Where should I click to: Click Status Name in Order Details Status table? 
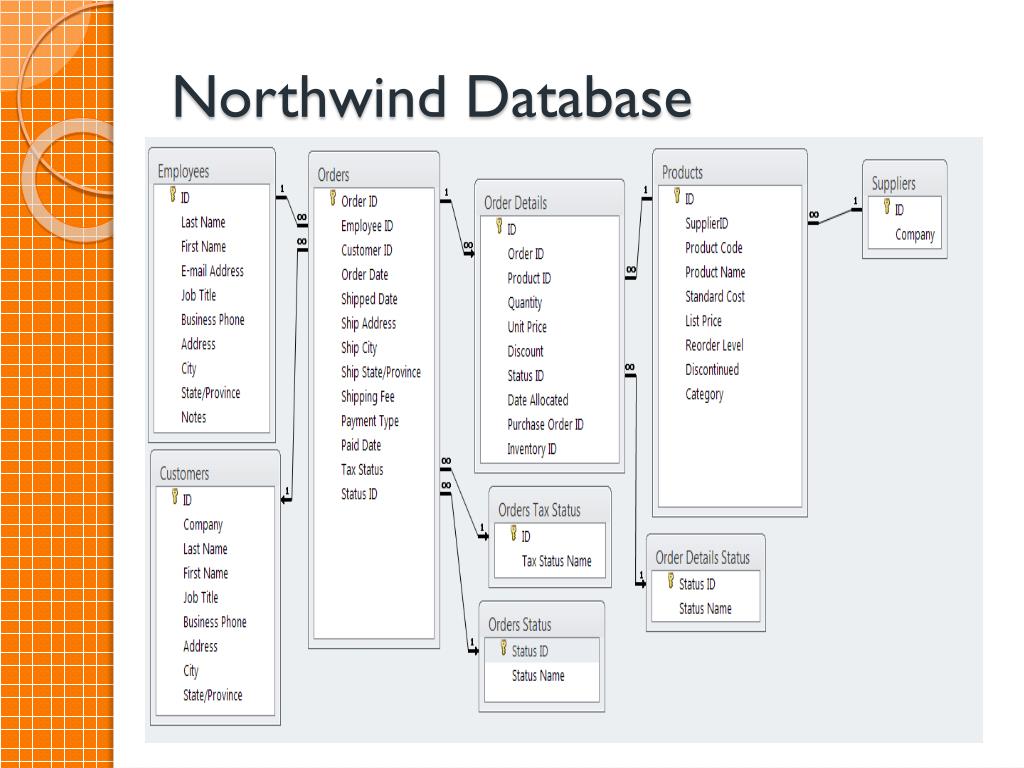click(x=705, y=609)
